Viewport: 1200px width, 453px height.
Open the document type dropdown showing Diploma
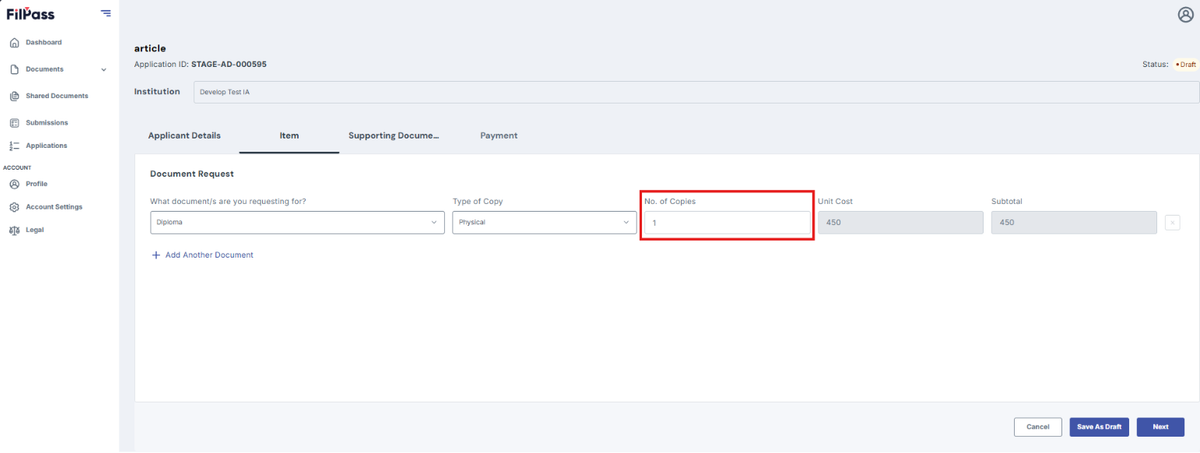click(297, 222)
